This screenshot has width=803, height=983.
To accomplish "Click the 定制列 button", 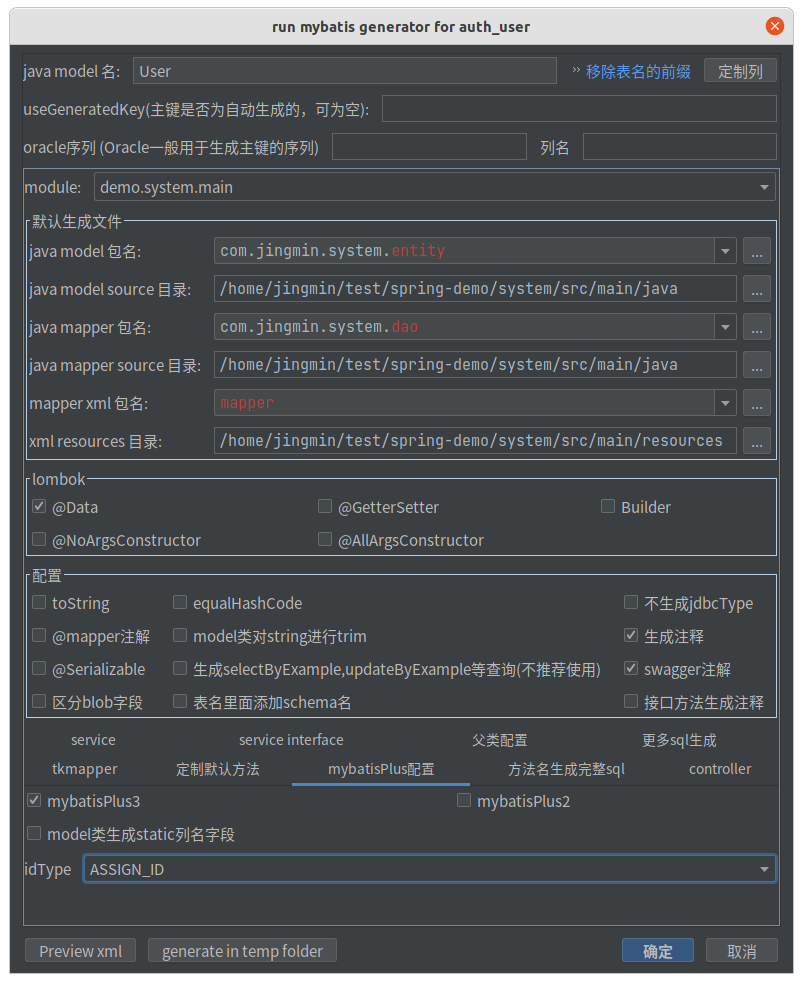I will point(740,71).
